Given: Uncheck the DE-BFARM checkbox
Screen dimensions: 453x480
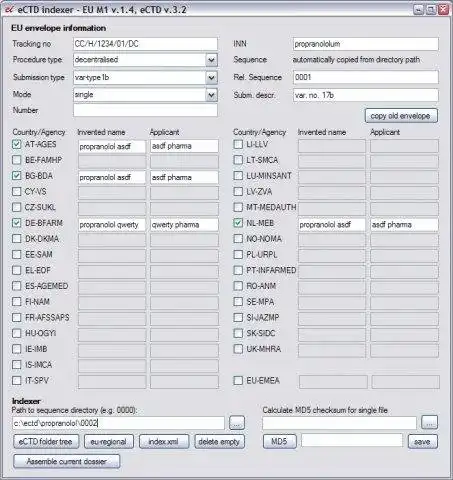Looking at the screenshot, I should (x=17, y=223).
